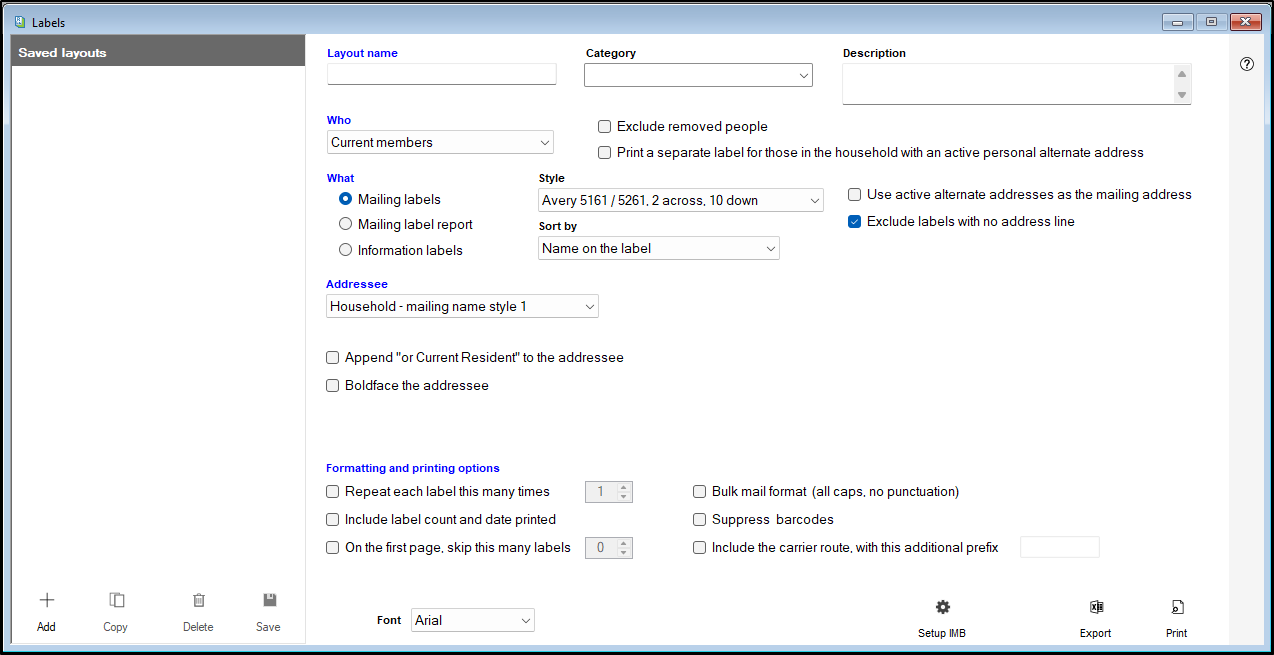
Task: Select Mailing label report radio button
Action: tap(346, 225)
